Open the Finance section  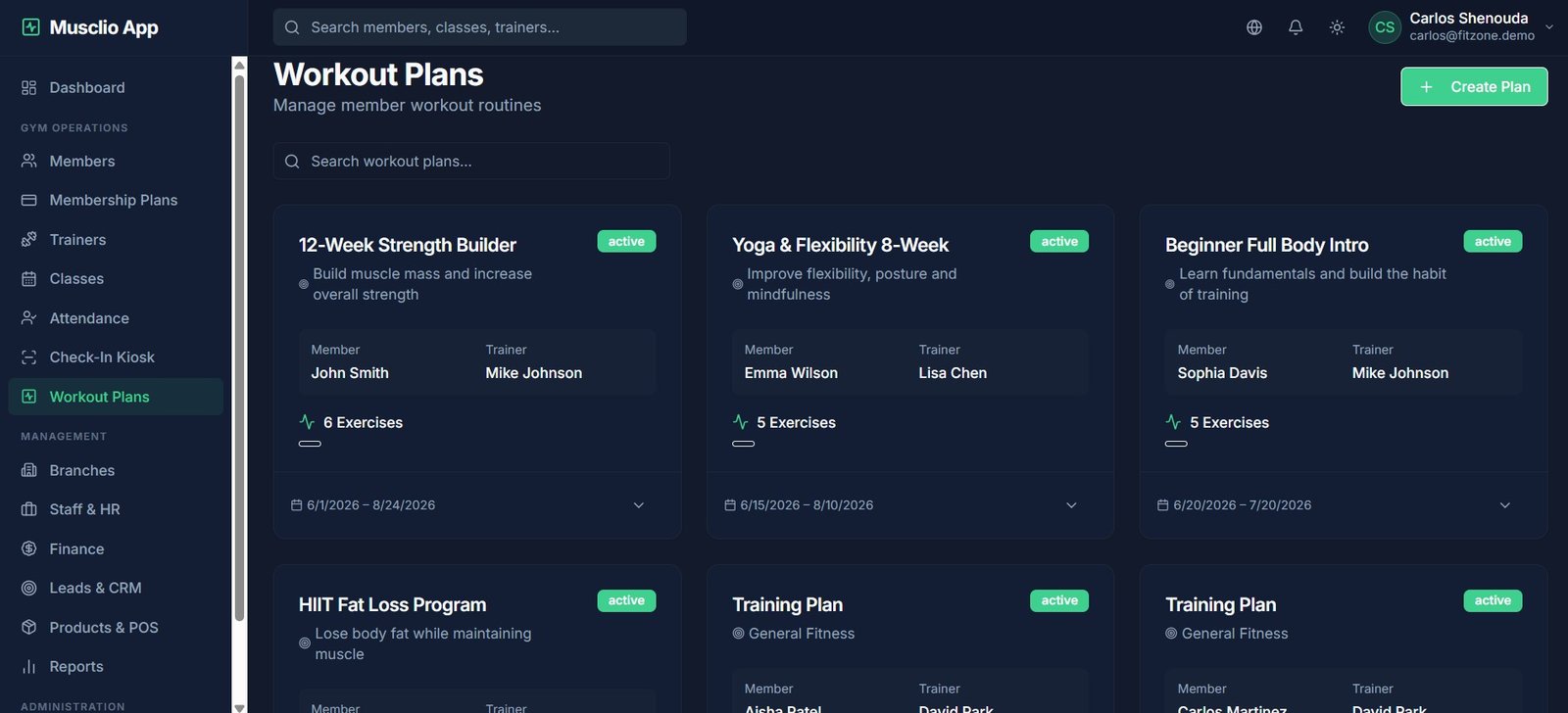click(116, 549)
